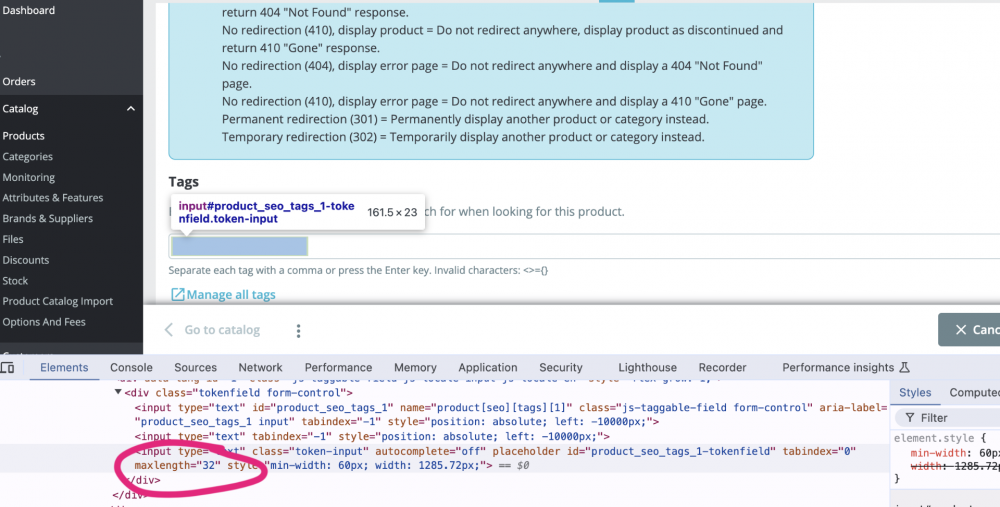This screenshot has height=507, width=1000.
Task: Open the Styles pane tab
Action: pos(915,393)
